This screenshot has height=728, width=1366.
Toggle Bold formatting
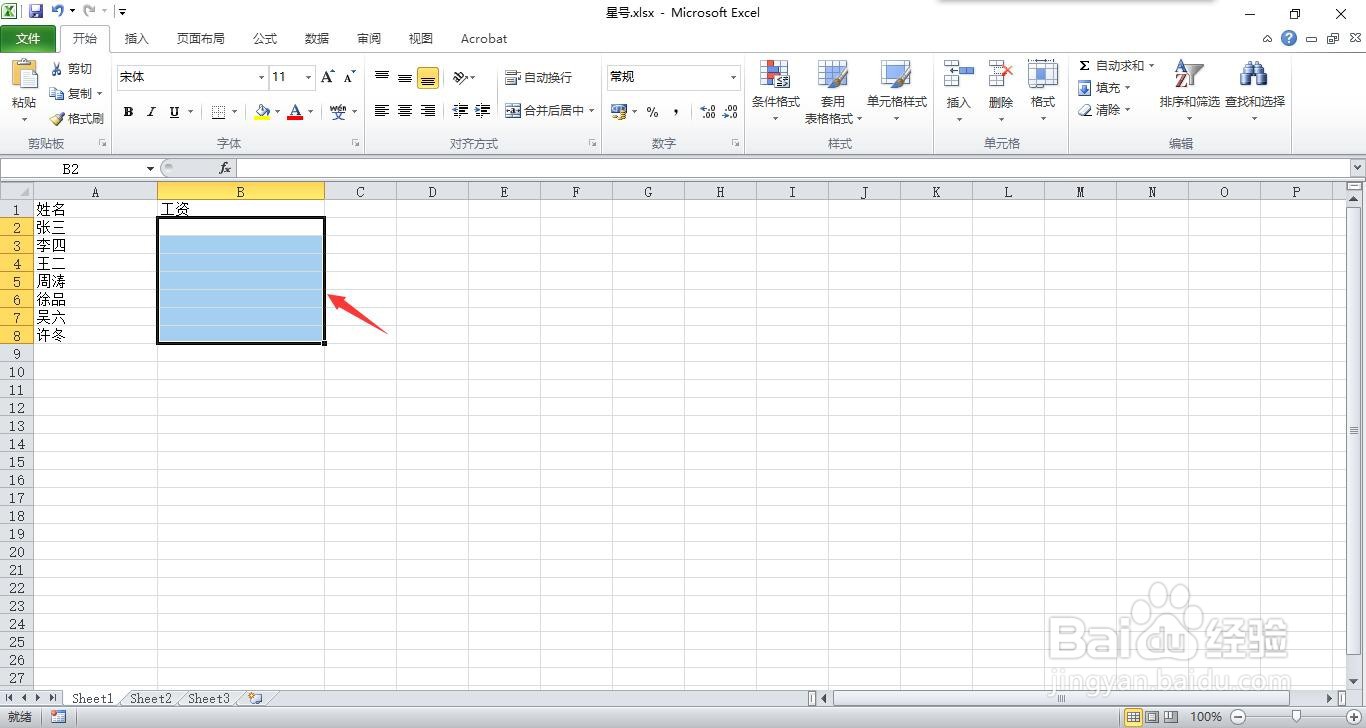pos(128,112)
